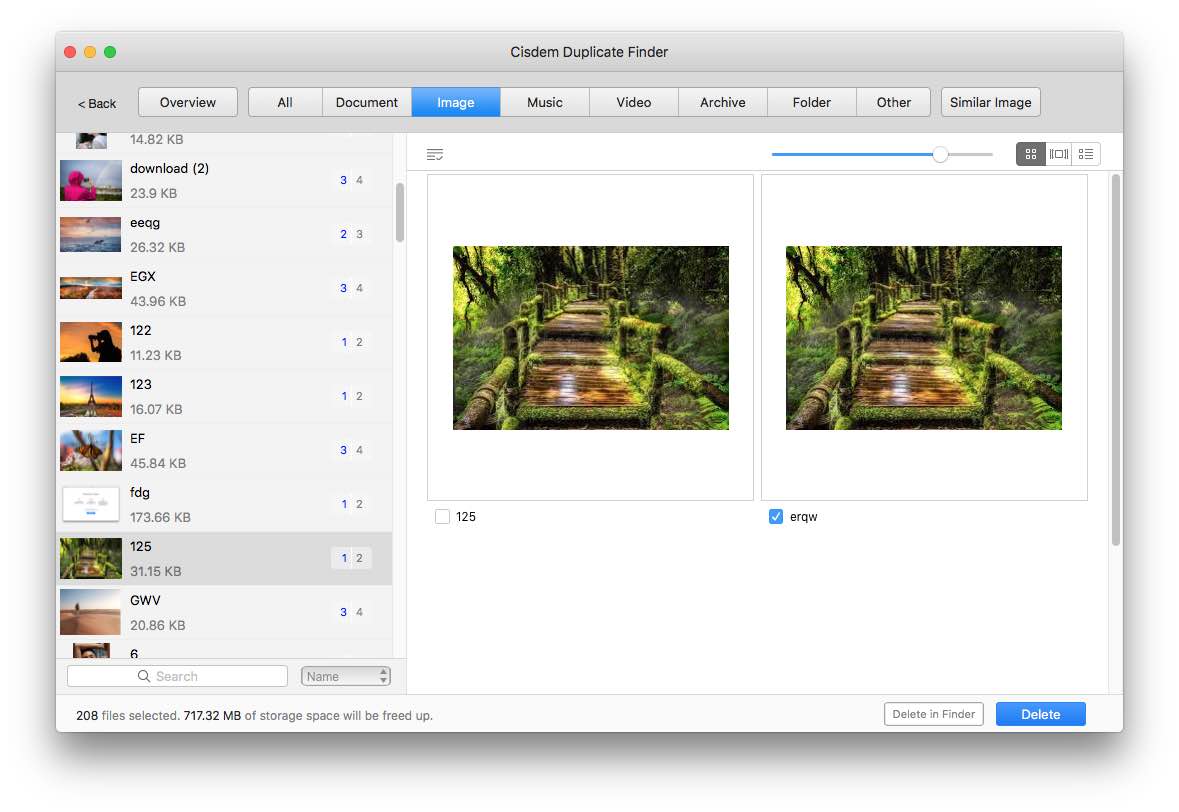Screen dimensions: 1179x812
Task: Click the erqw preview image
Action: click(x=923, y=338)
